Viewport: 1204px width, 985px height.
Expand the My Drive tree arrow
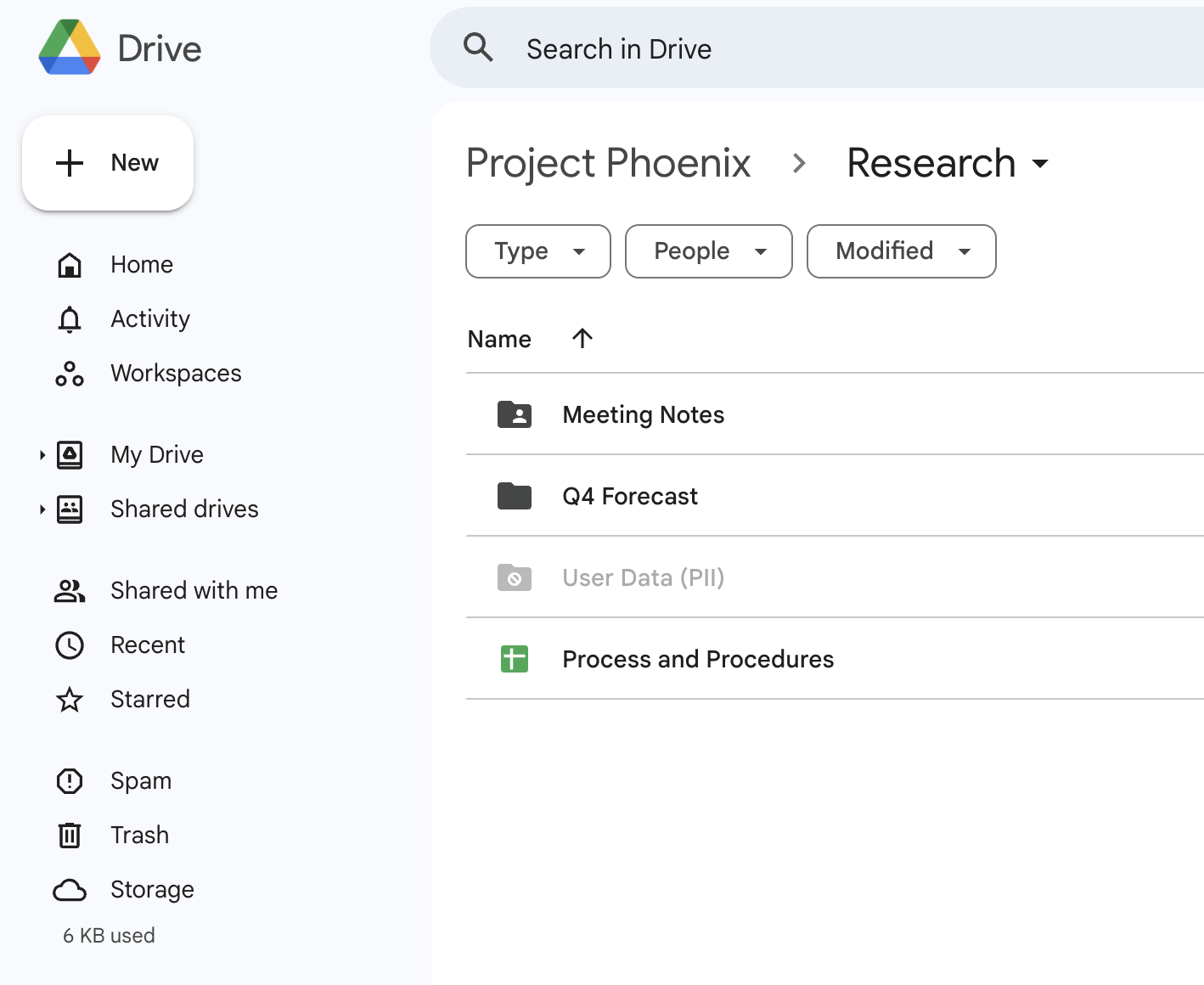[x=42, y=455]
